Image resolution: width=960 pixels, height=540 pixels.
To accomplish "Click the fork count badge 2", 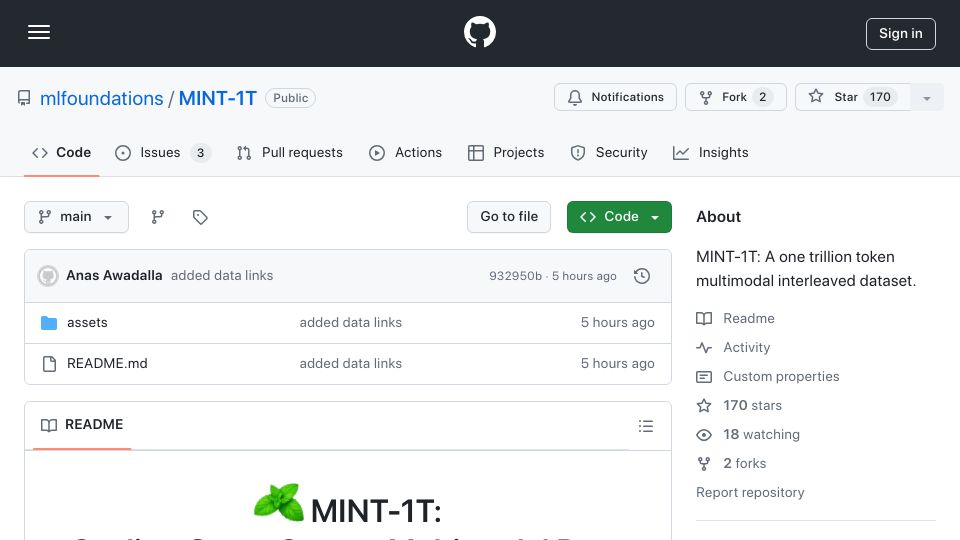I will [763, 97].
